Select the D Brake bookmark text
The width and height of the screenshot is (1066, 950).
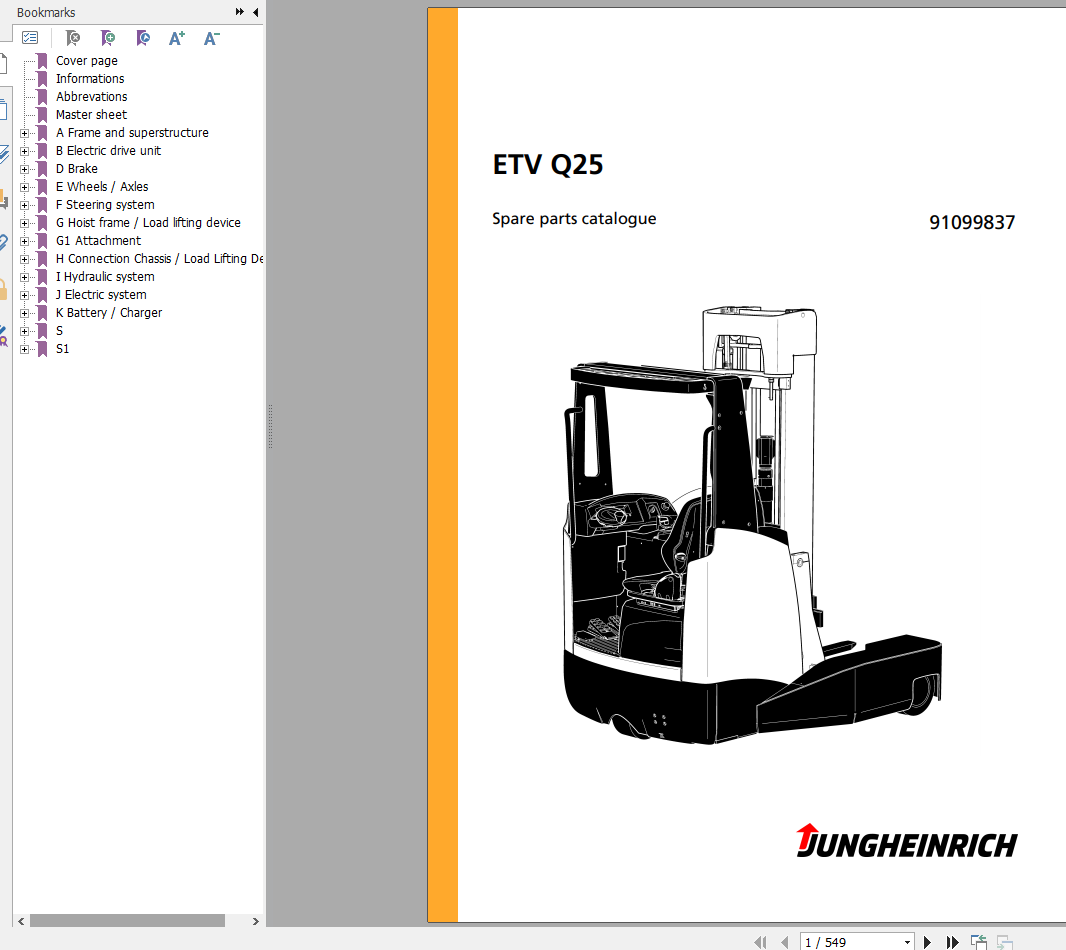[76, 169]
